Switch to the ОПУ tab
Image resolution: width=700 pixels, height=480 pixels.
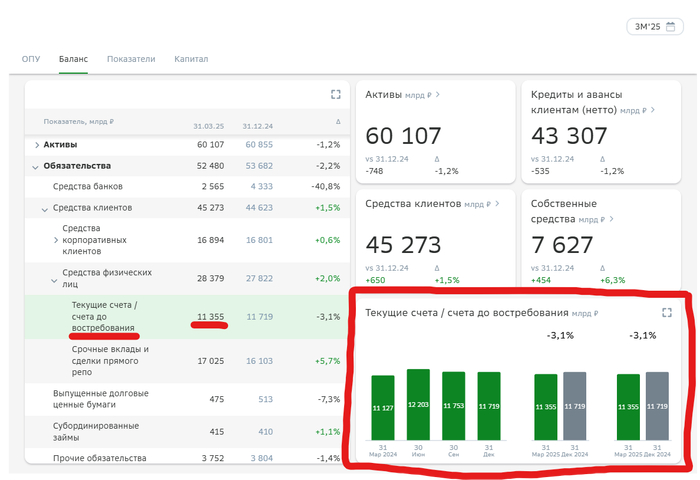pyautogui.click(x=32, y=59)
